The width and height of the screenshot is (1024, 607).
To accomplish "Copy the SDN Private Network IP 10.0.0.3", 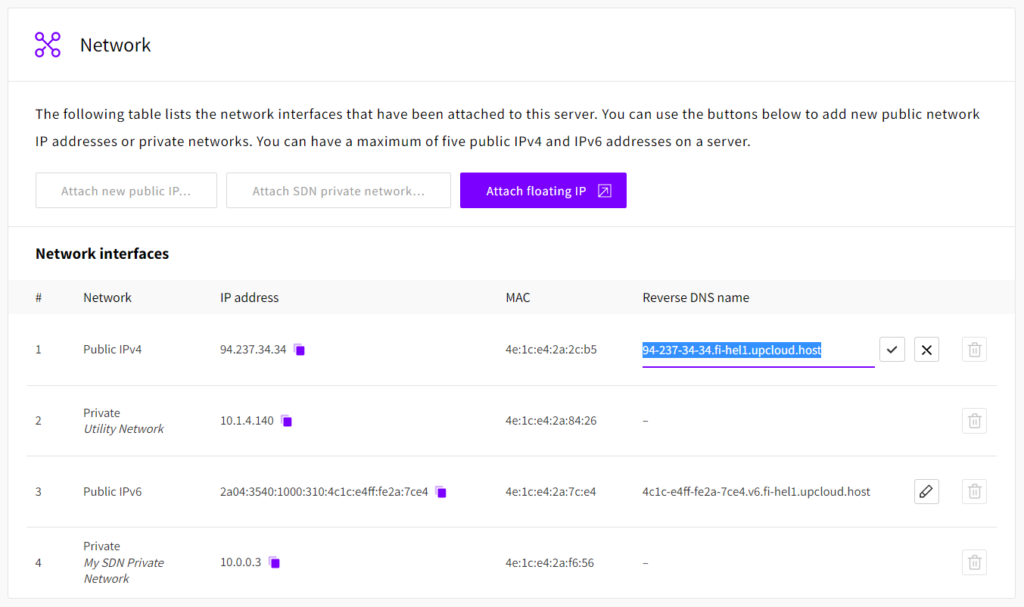I will pyautogui.click(x=274, y=563).
